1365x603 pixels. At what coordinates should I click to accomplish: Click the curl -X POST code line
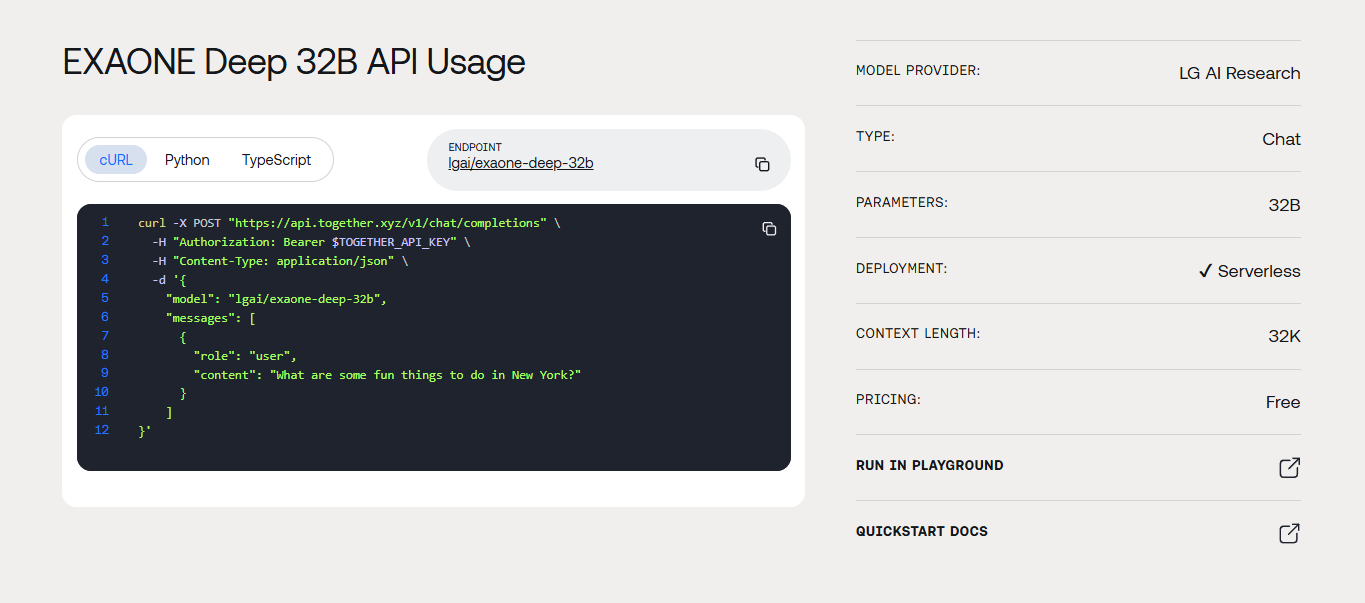[349, 223]
